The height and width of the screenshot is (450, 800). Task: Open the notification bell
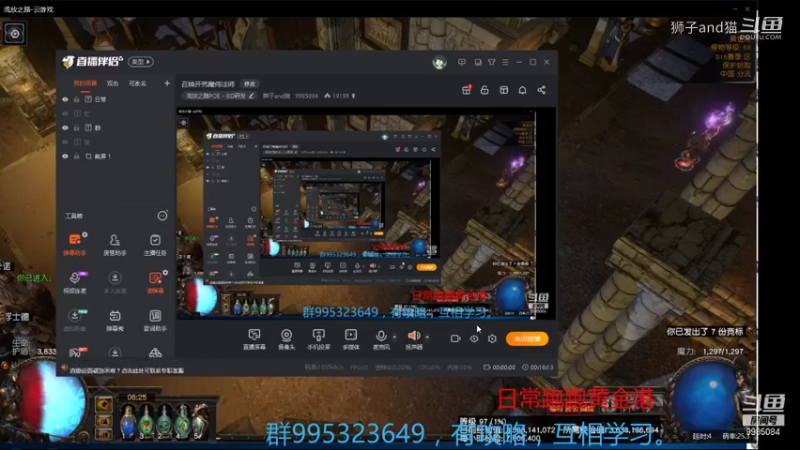point(522,90)
